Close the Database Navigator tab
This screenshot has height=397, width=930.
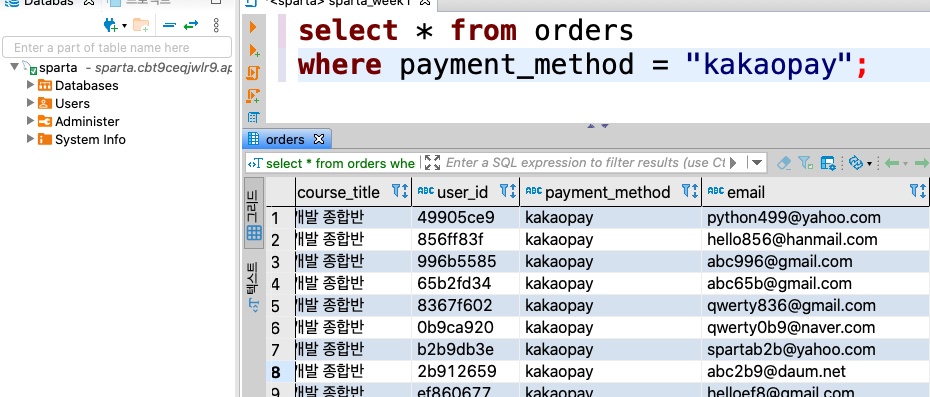point(89,2)
